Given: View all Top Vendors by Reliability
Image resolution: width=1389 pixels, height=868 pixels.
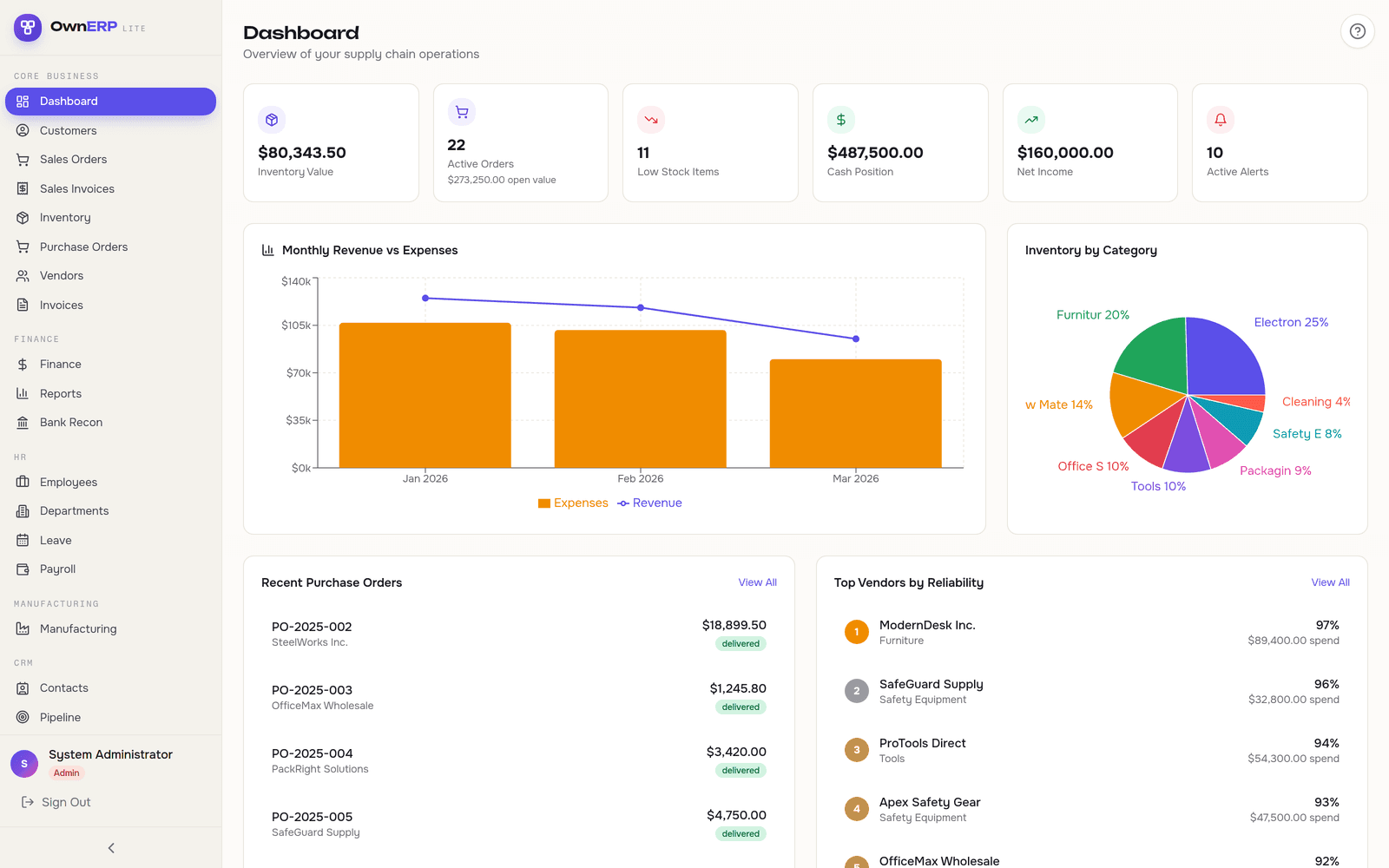Looking at the screenshot, I should pyautogui.click(x=1330, y=582).
